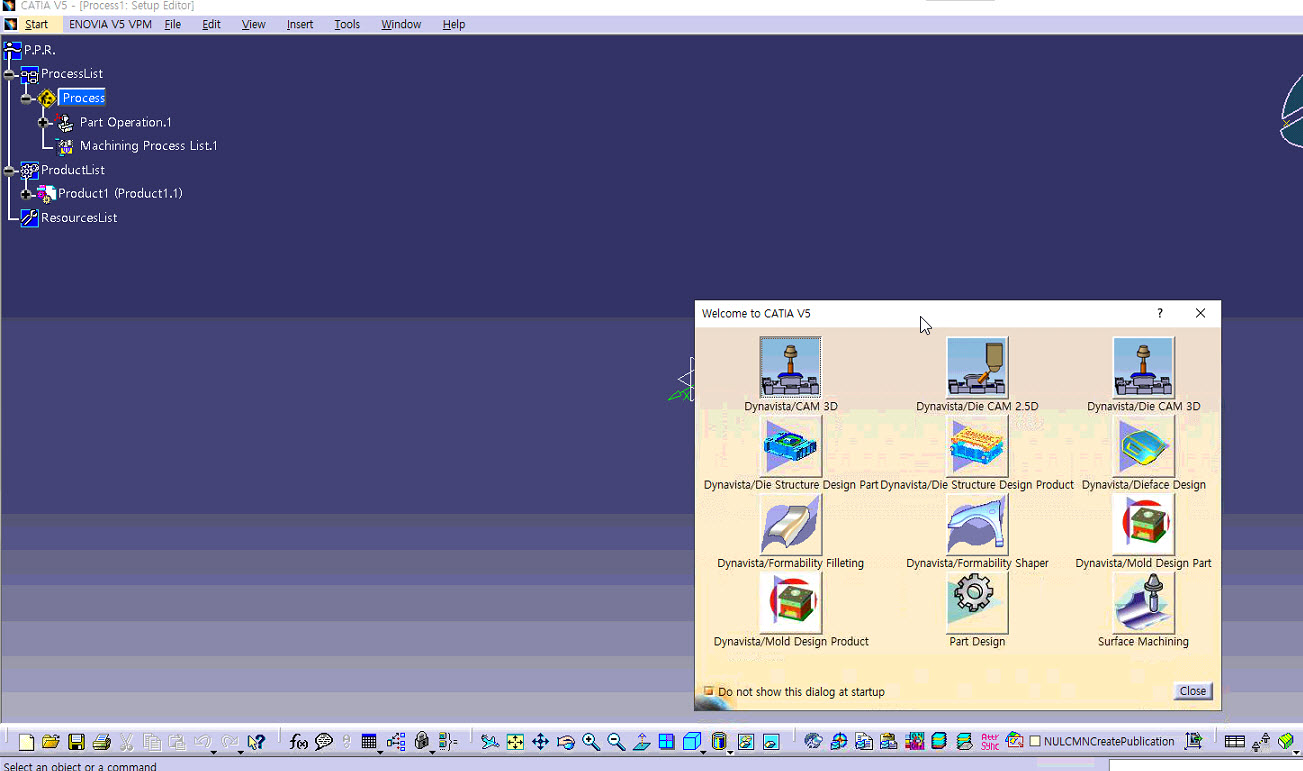Select Dynavista/Formability Shaper workbench
1303x771 pixels.
(x=977, y=524)
